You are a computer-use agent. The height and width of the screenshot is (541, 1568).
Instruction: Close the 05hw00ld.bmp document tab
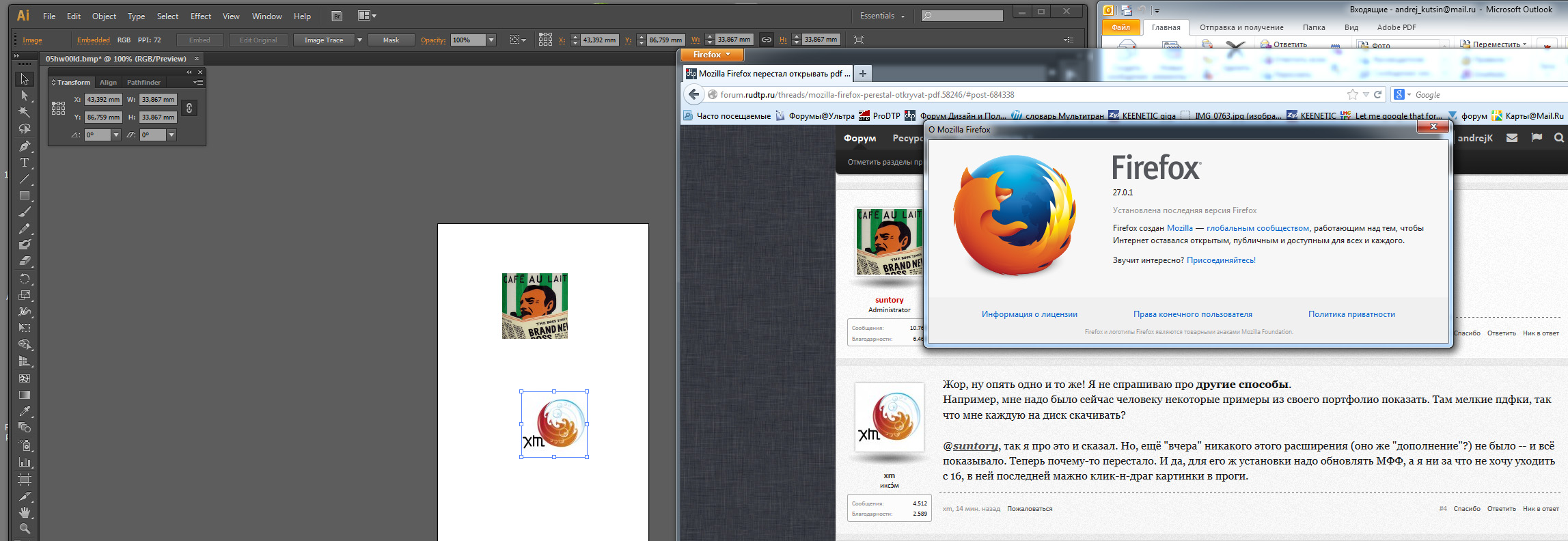pos(197,59)
